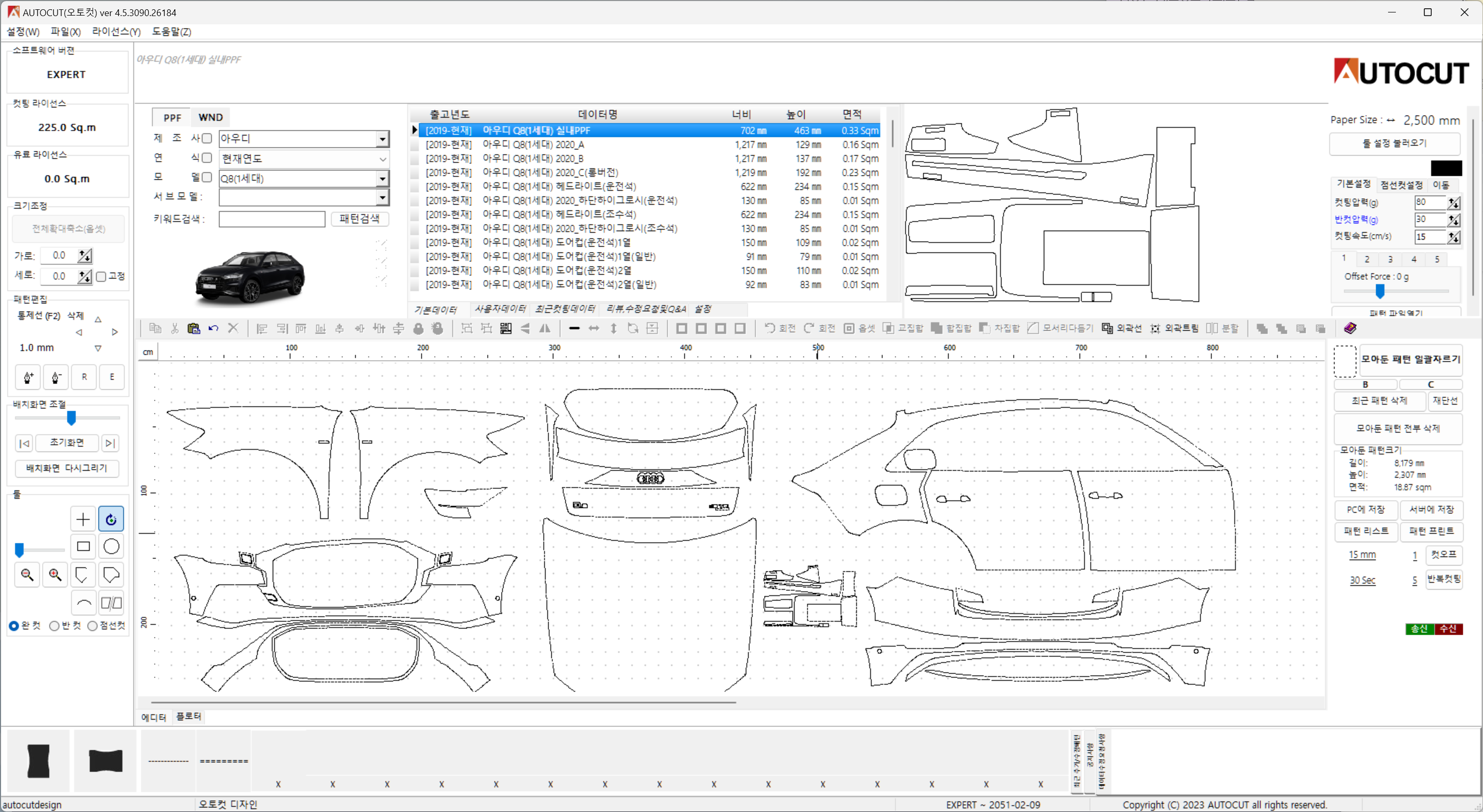The width and height of the screenshot is (1483, 812).
Task: Click the 모아둔 패턴 전부 삭제 button
Action: coord(1398,429)
